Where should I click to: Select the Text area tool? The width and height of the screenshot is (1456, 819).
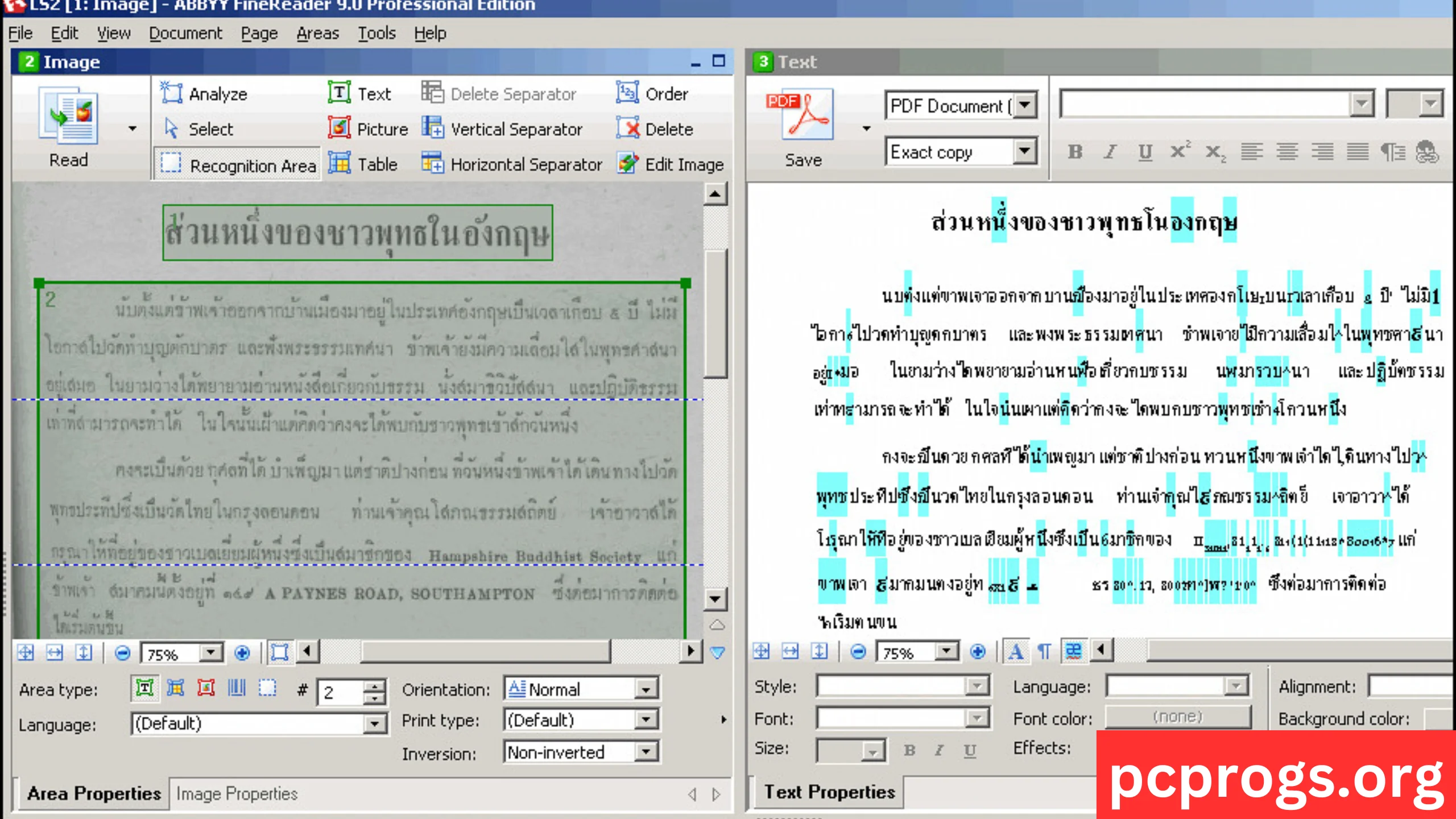tap(359, 93)
